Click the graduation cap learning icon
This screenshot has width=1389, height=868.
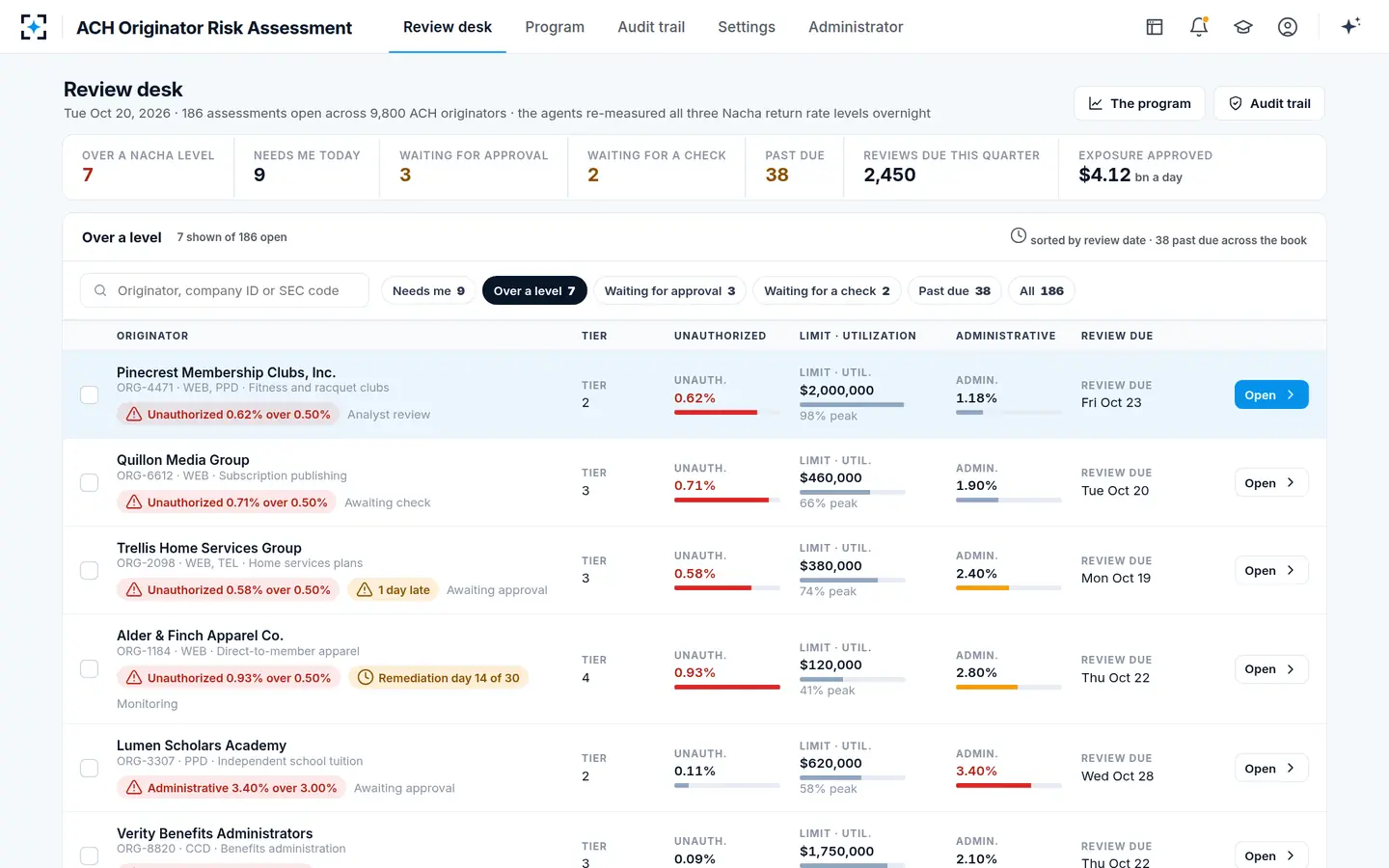tap(1243, 27)
